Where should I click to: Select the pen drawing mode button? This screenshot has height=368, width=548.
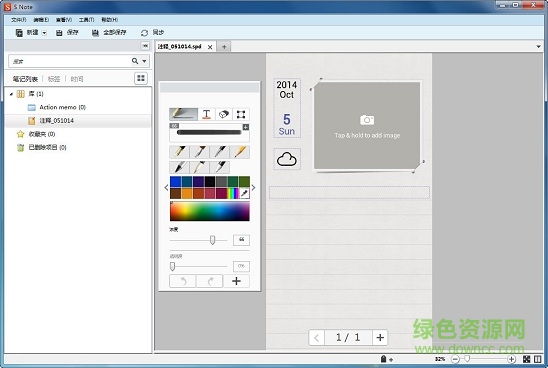(x=183, y=114)
